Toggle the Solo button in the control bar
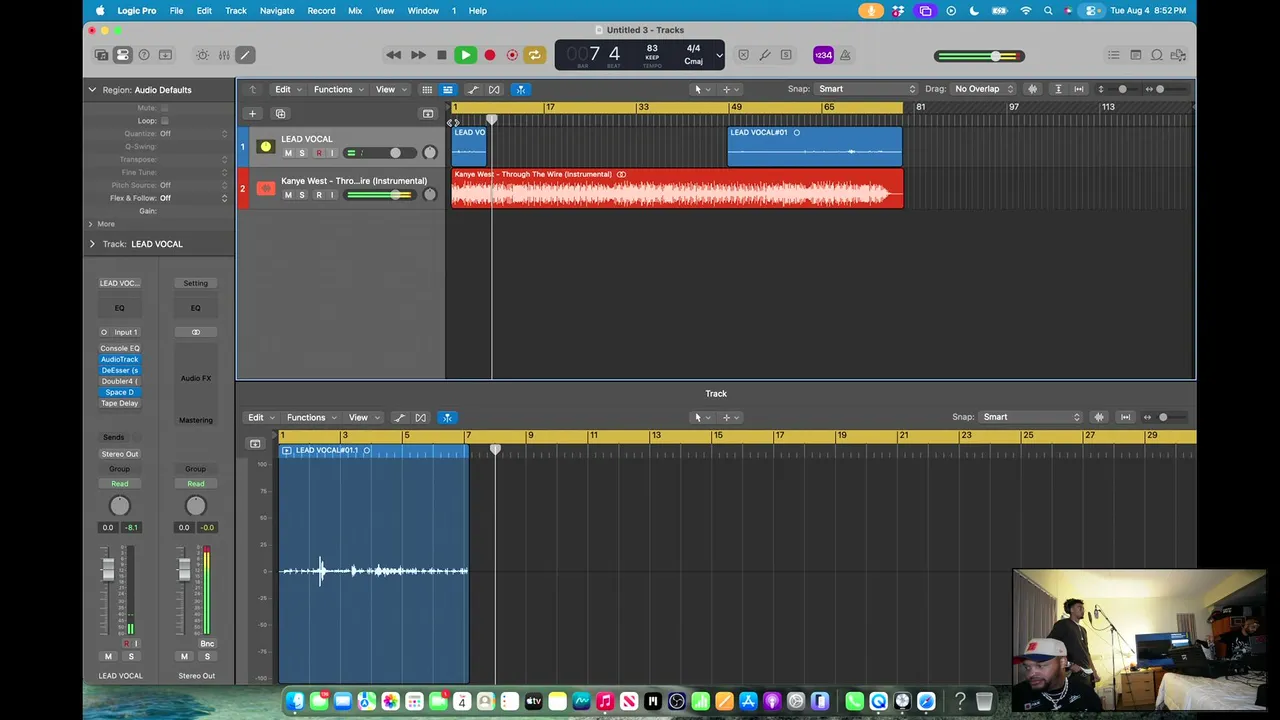The width and height of the screenshot is (1280, 720). tap(786, 55)
